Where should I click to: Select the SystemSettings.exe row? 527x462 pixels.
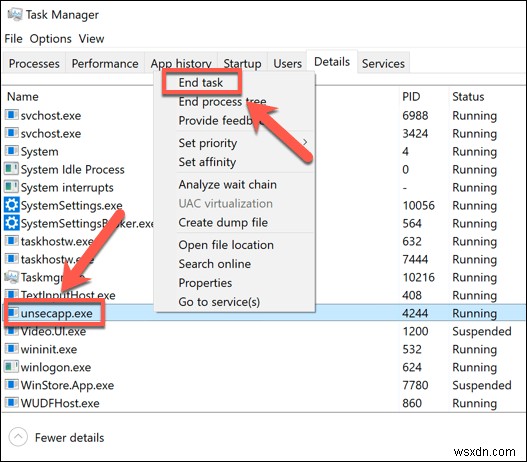(264, 205)
